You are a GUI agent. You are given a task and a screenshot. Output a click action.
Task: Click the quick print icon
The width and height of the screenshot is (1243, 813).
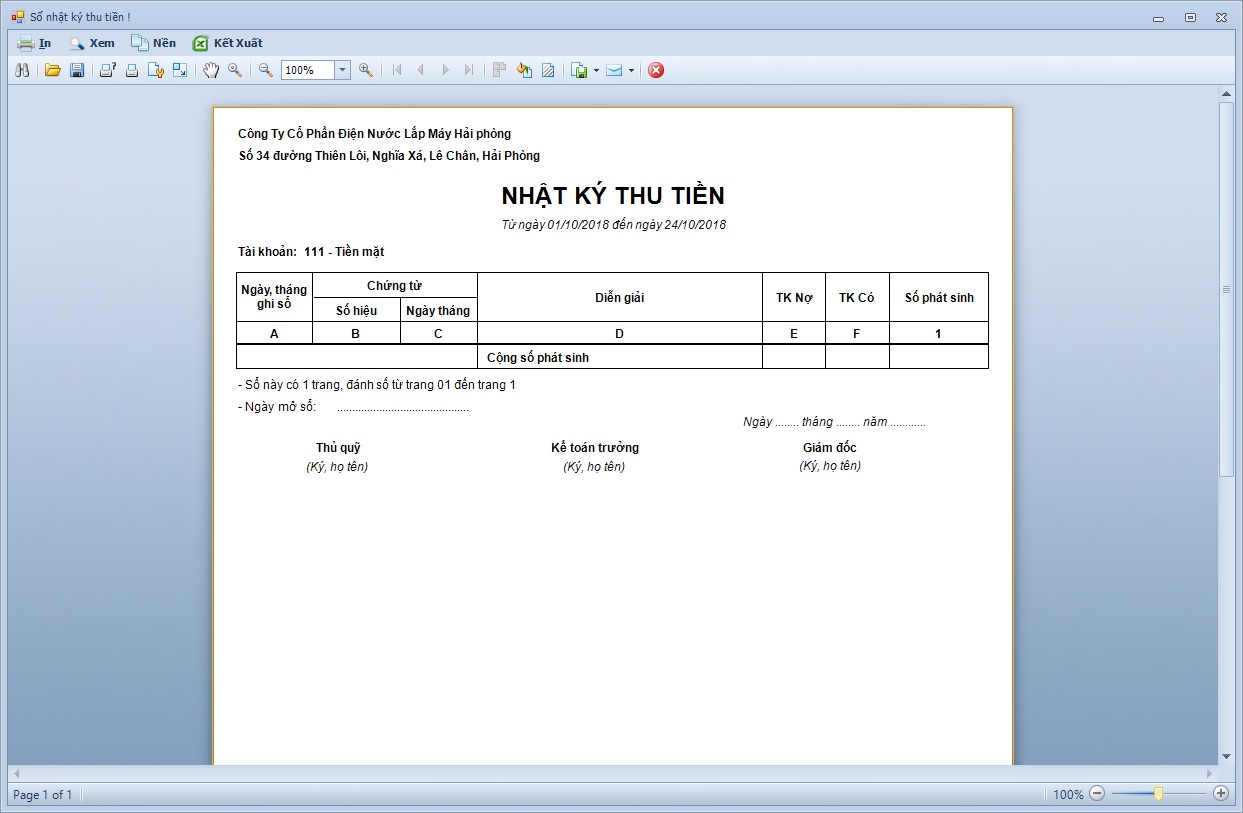pos(131,70)
